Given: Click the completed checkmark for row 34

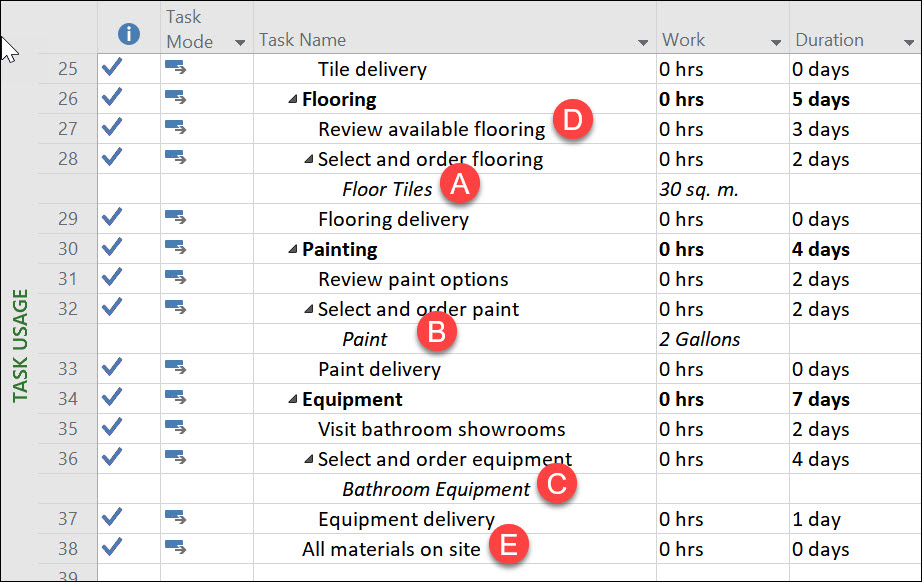Looking at the screenshot, I should pyautogui.click(x=112, y=397).
